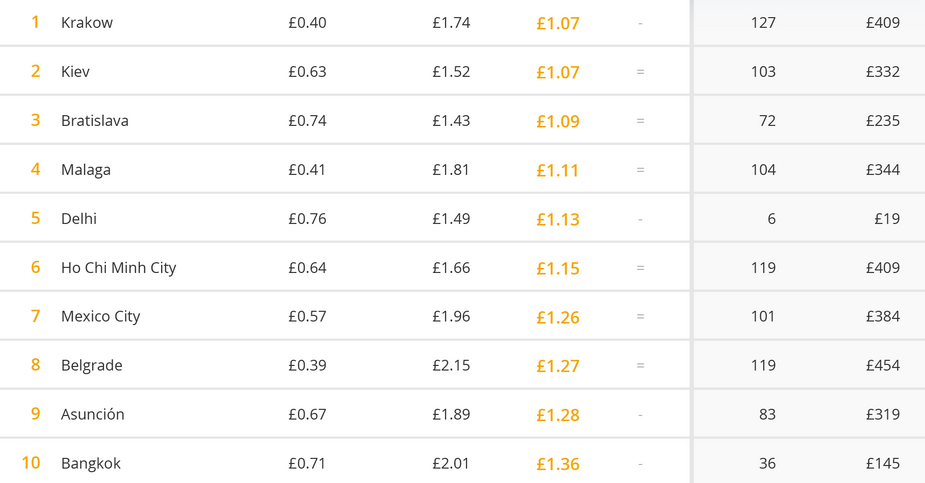
Task: Click rank number 1 beside Krakow
Action: click(35, 22)
